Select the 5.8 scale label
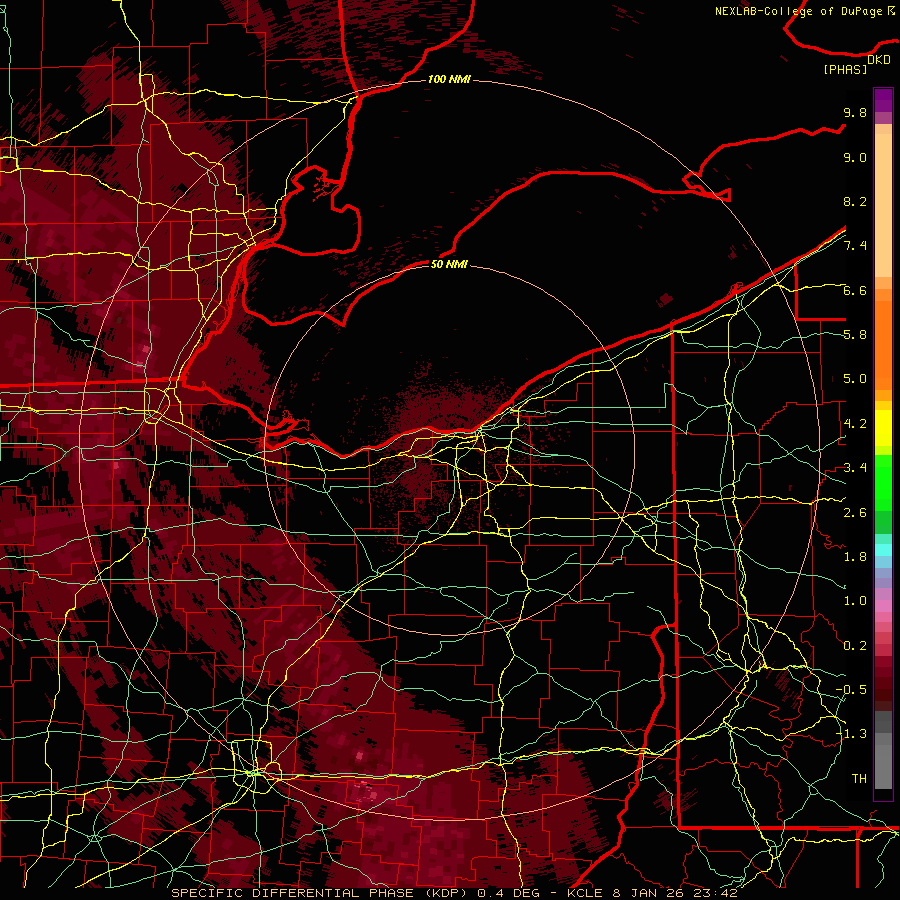900x900 pixels. 855,335
